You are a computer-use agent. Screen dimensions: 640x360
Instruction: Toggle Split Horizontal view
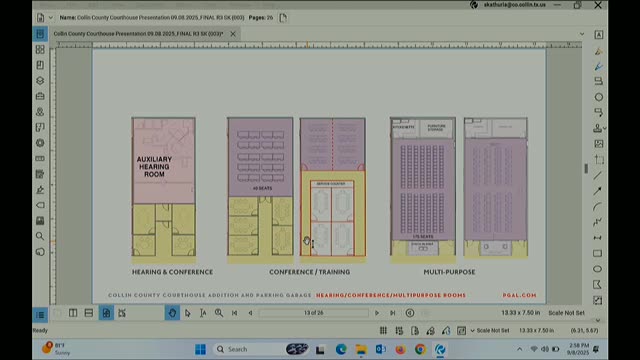coord(89,313)
